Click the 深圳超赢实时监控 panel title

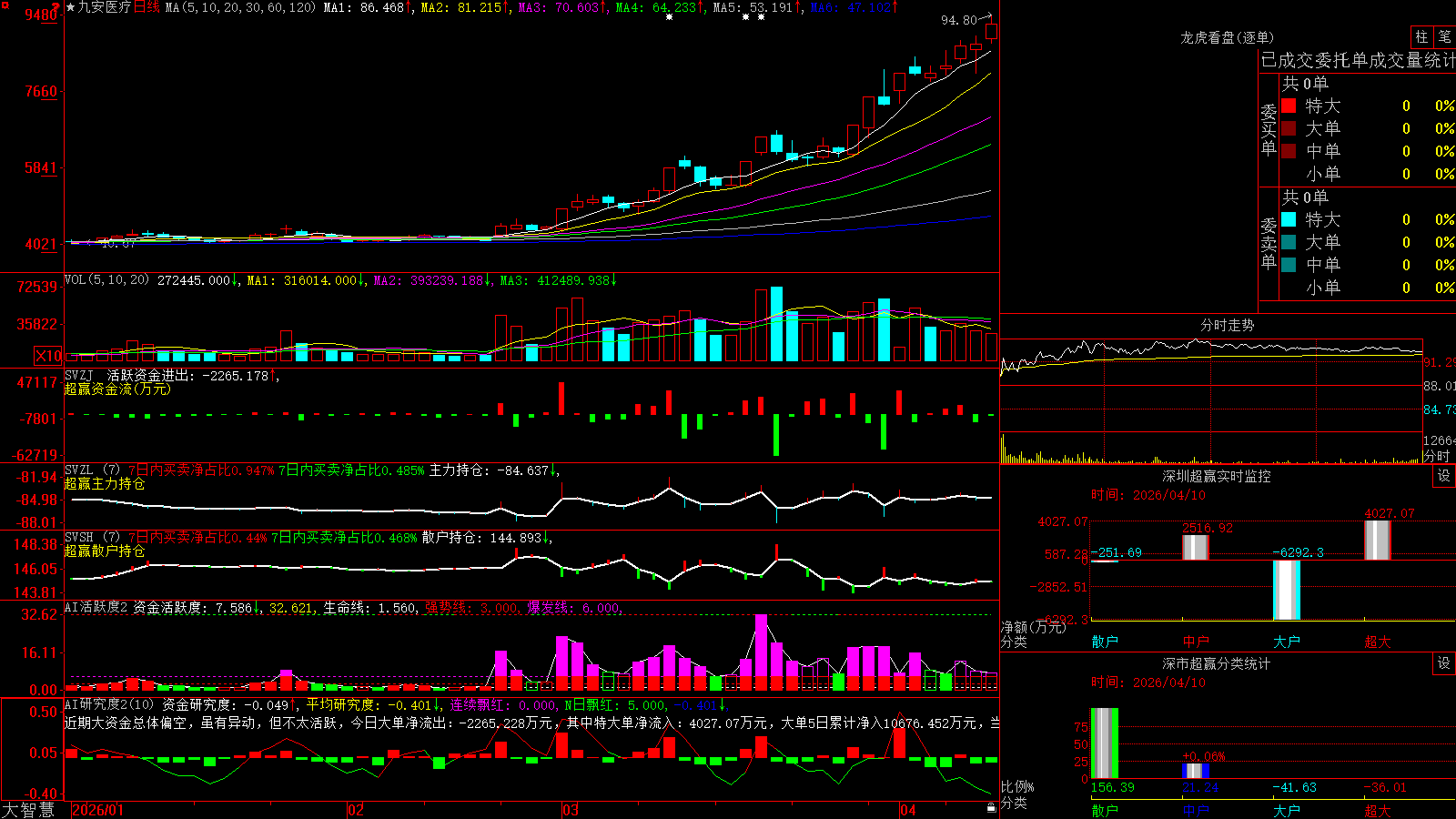point(1216,476)
